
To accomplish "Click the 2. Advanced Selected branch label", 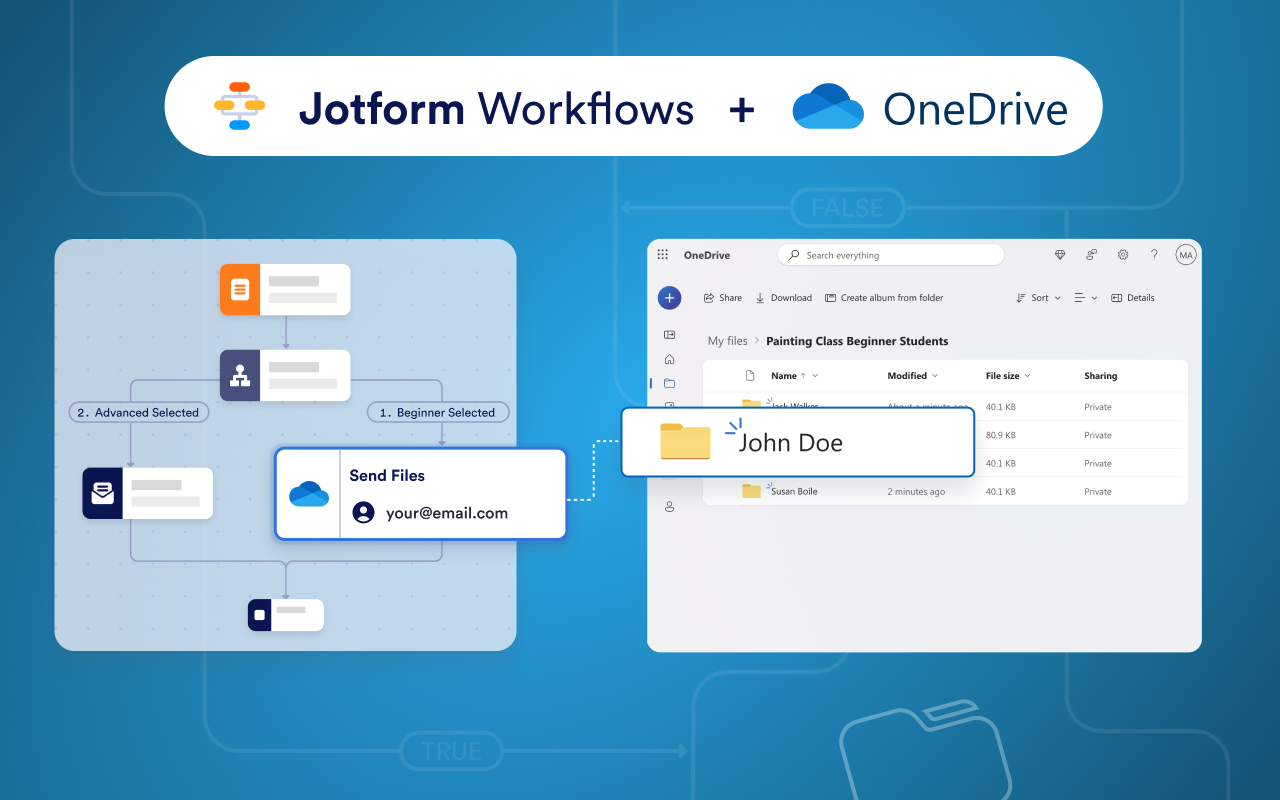I will (x=139, y=412).
